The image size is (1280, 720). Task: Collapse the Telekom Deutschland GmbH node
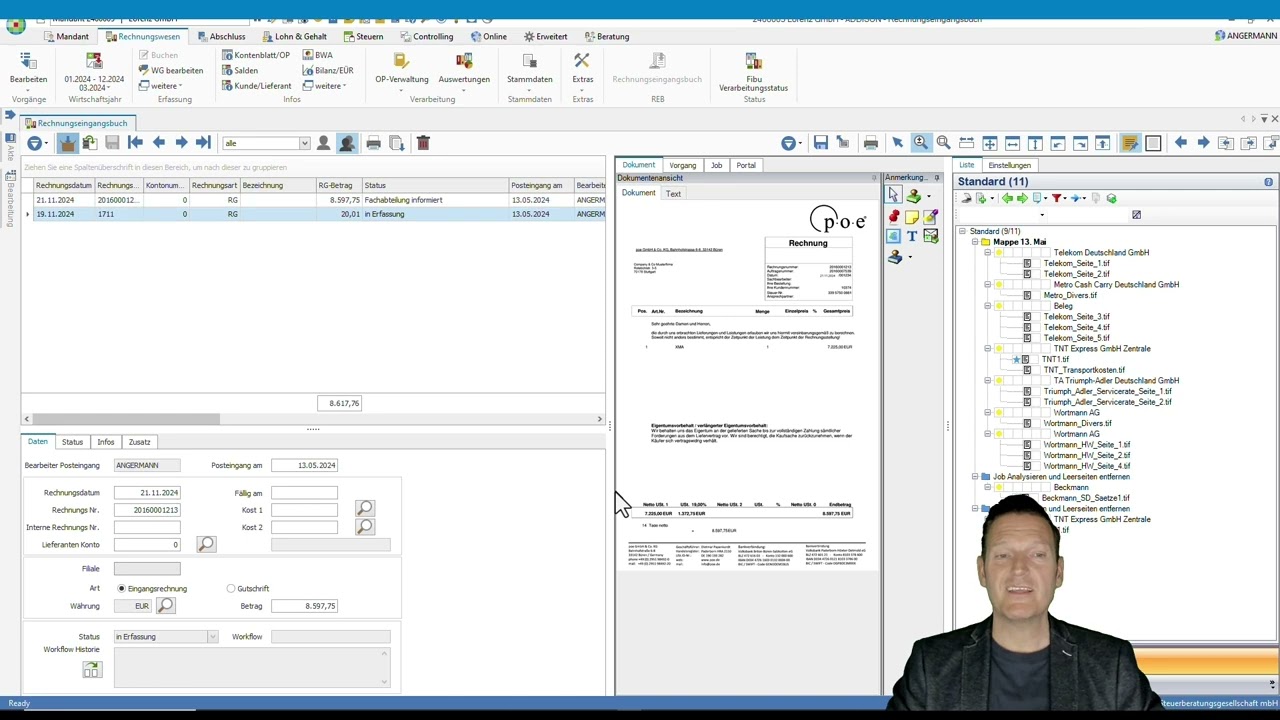click(987, 253)
